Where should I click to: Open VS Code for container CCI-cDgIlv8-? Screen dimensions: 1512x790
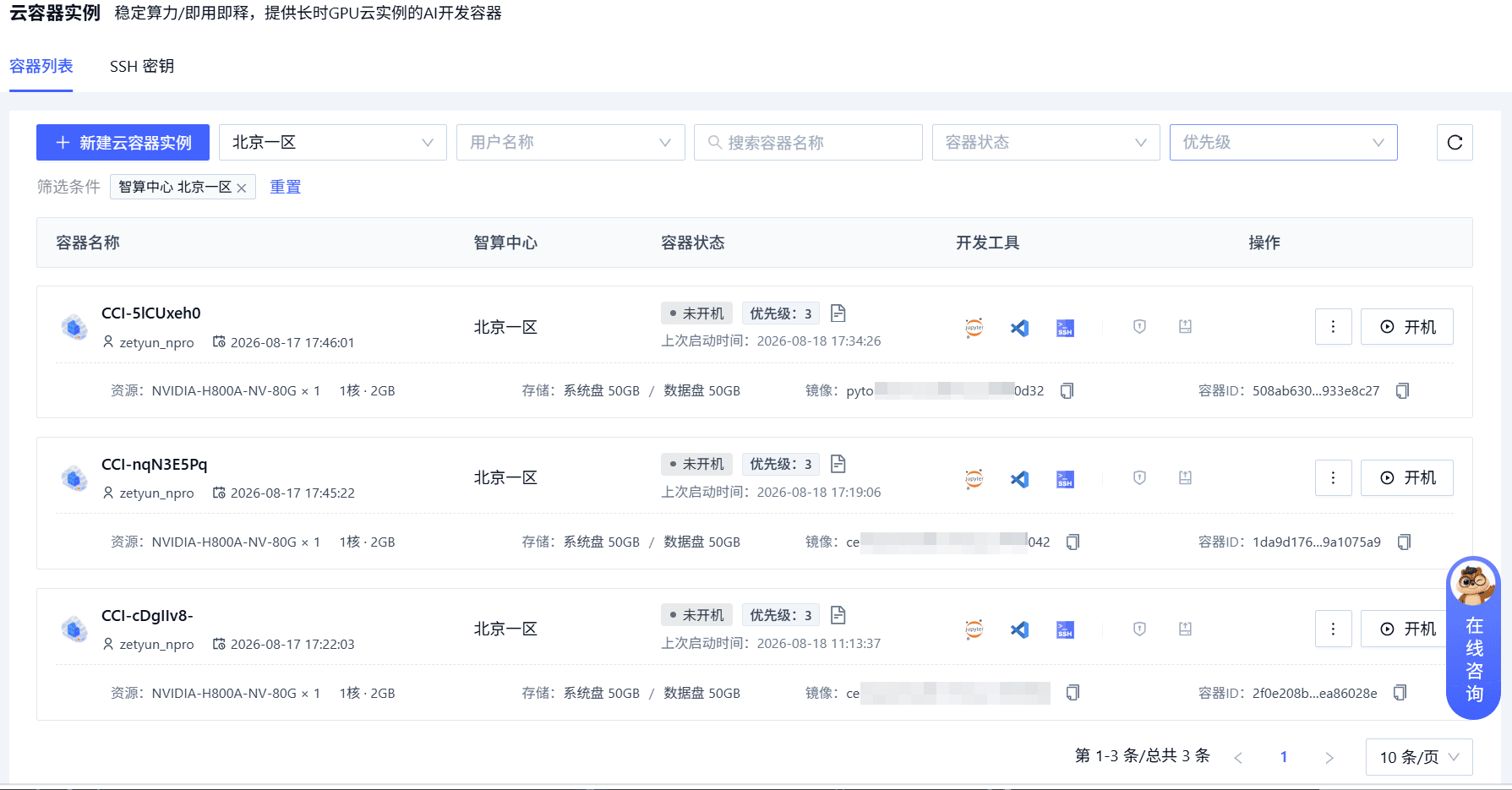[1020, 629]
